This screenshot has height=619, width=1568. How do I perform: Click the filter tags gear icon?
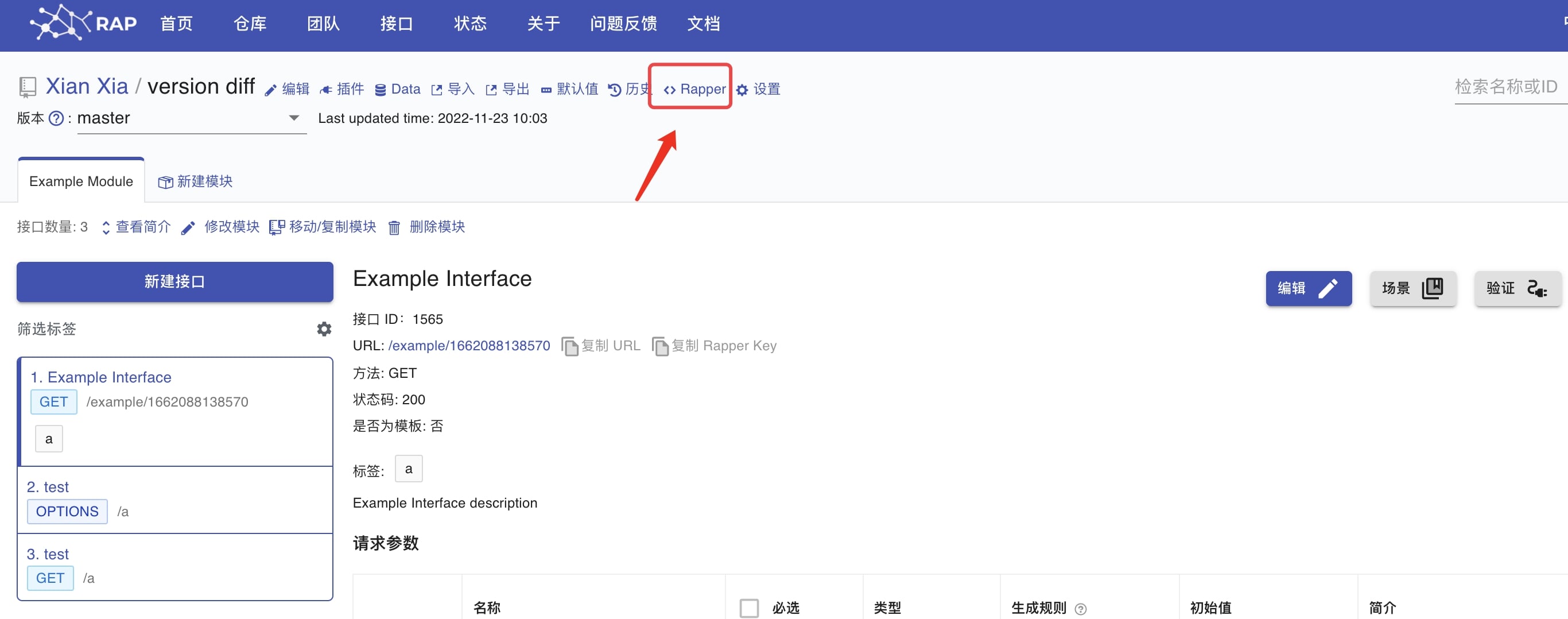click(x=324, y=329)
